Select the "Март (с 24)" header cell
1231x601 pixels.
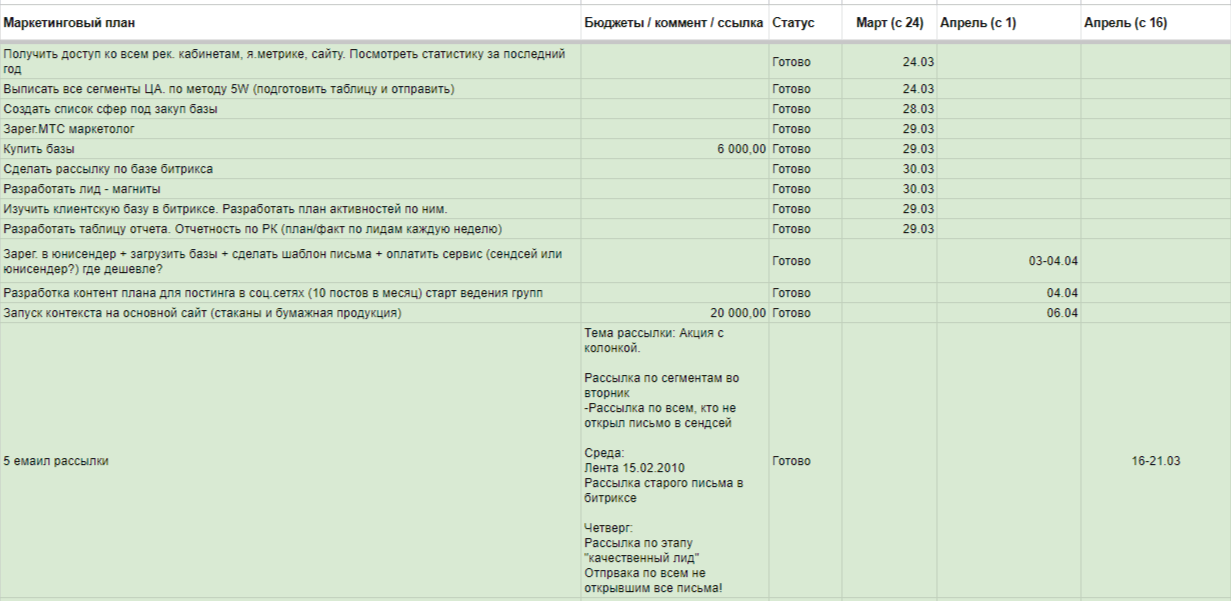pos(889,22)
